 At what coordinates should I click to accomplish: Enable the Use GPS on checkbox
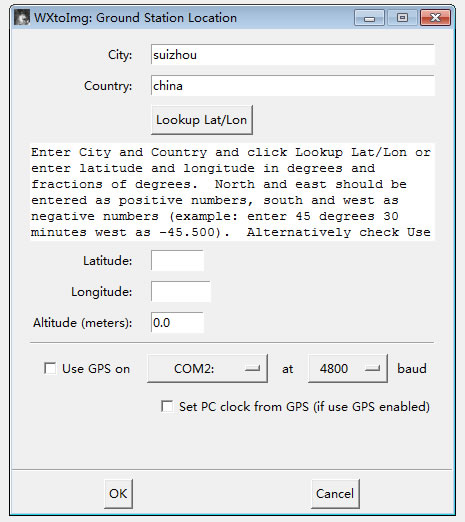(x=50, y=369)
